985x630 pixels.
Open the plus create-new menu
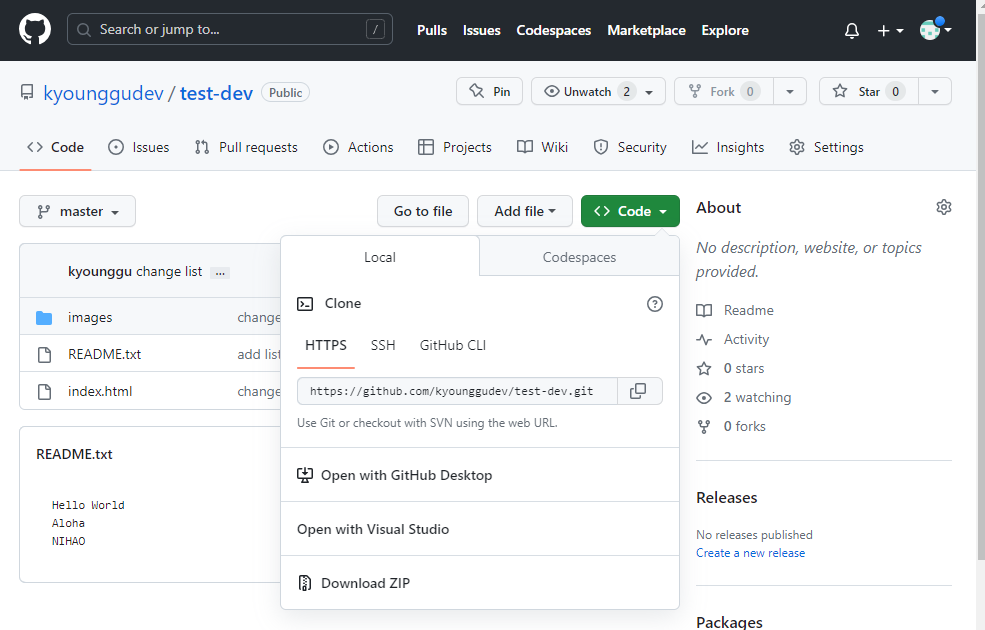click(x=890, y=31)
